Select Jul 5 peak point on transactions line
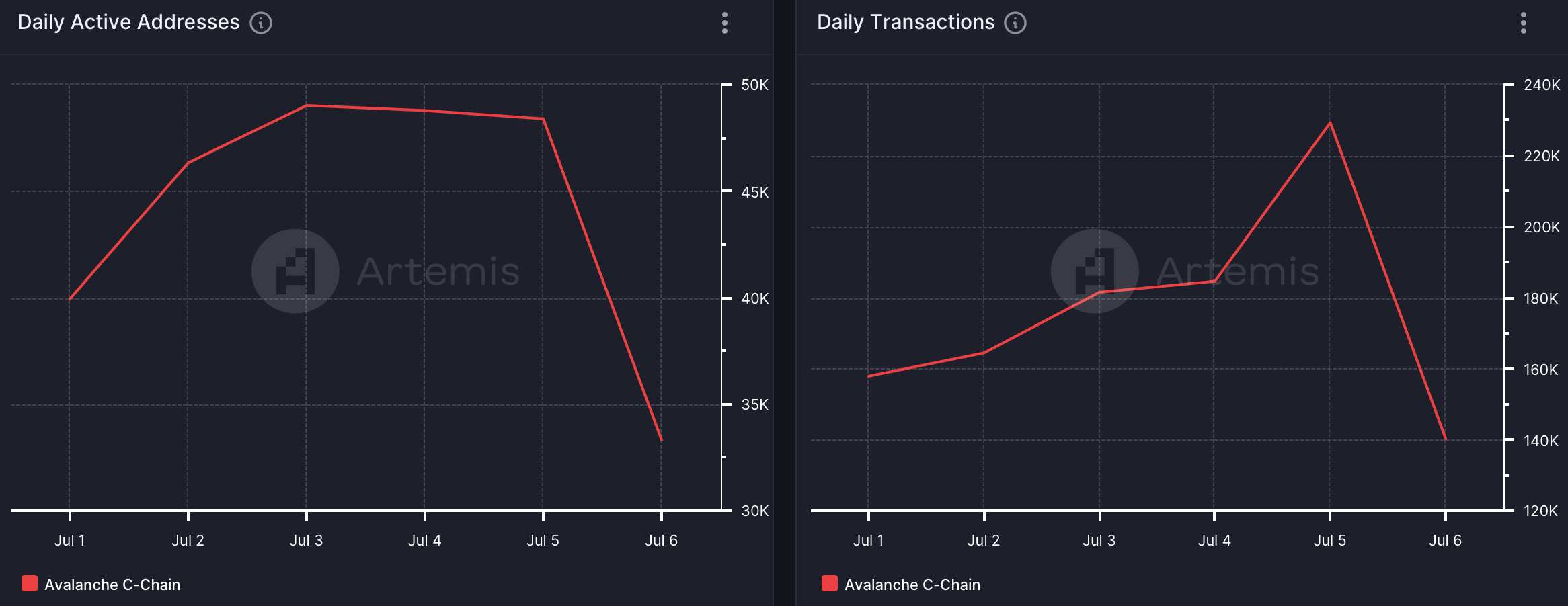 (x=1330, y=122)
